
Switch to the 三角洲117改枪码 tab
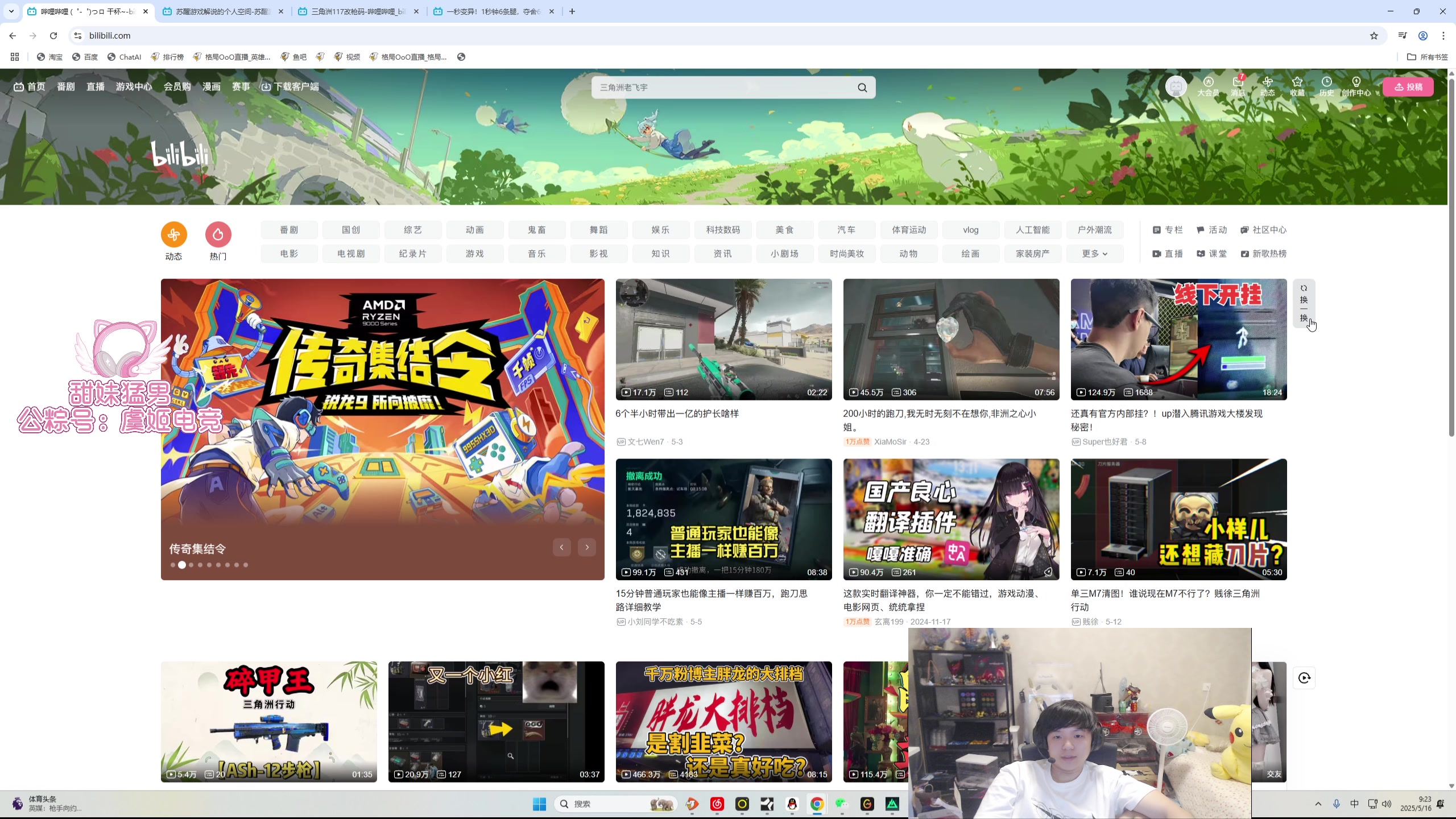(x=359, y=11)
